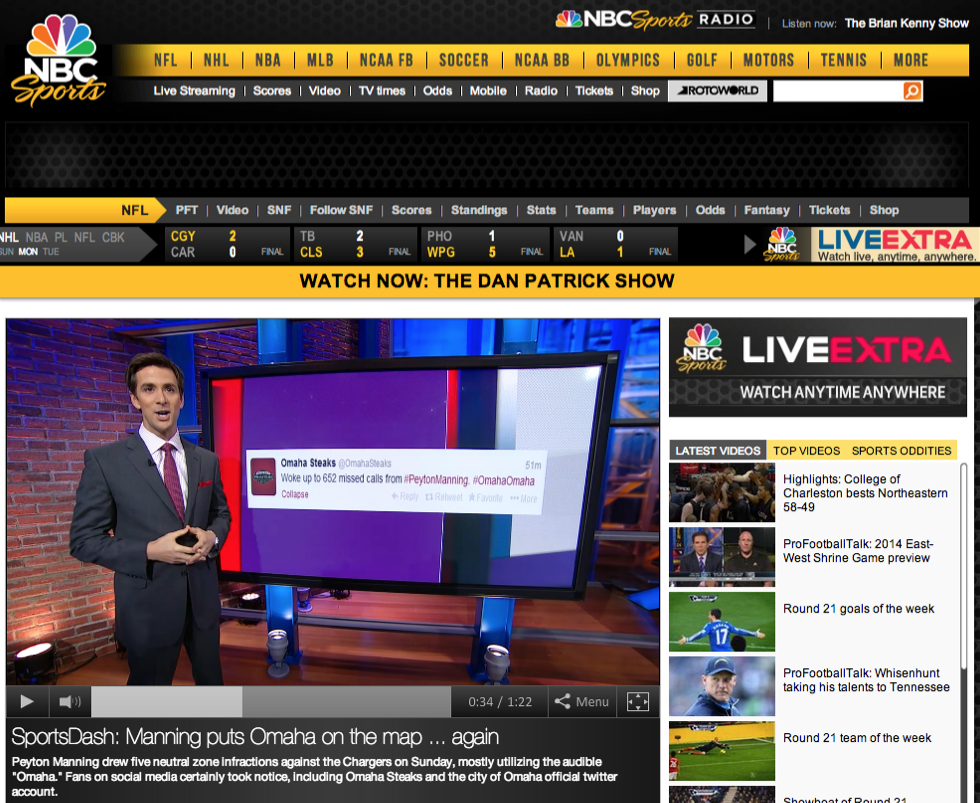
Task: Open Round 21 team of the week thumbnail
Action: coord(722,751)
